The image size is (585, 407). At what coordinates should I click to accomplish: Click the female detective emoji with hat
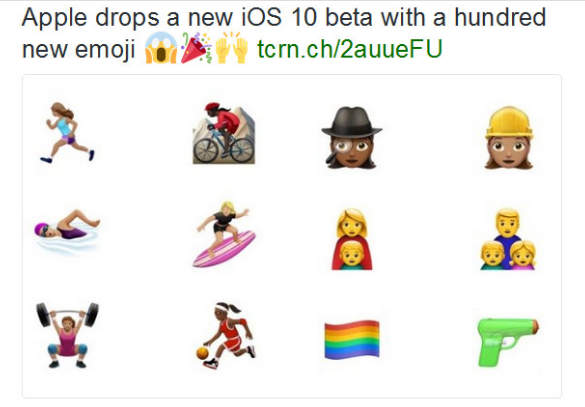pos(351,138)
